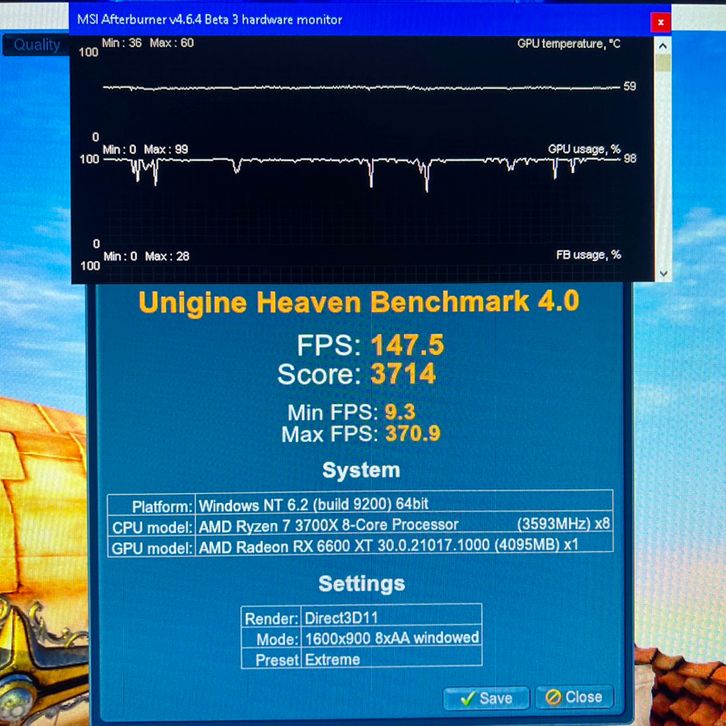Click the orange cancel icon on Close
726x726 pixels.
(553, 697)
